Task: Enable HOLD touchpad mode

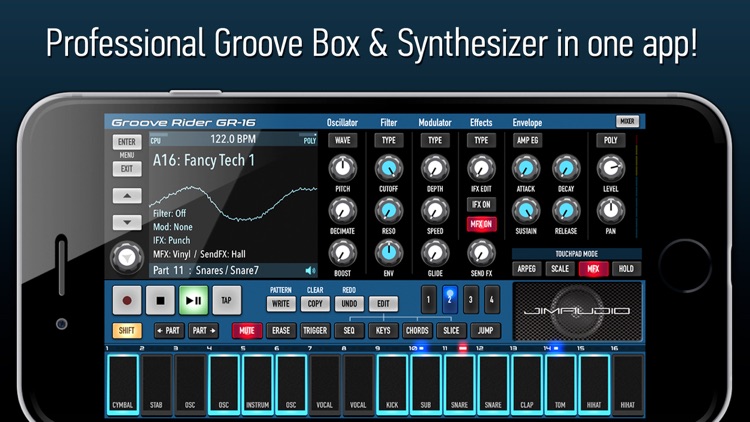Action: click(x=626, y=269)
